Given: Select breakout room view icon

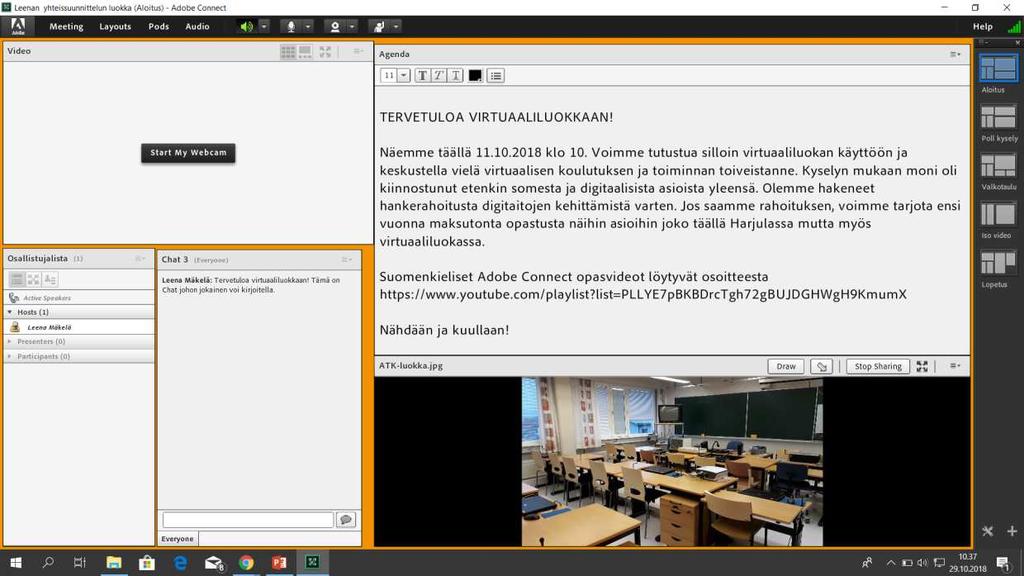Looking at the screenshot, I should click(33, 280).
